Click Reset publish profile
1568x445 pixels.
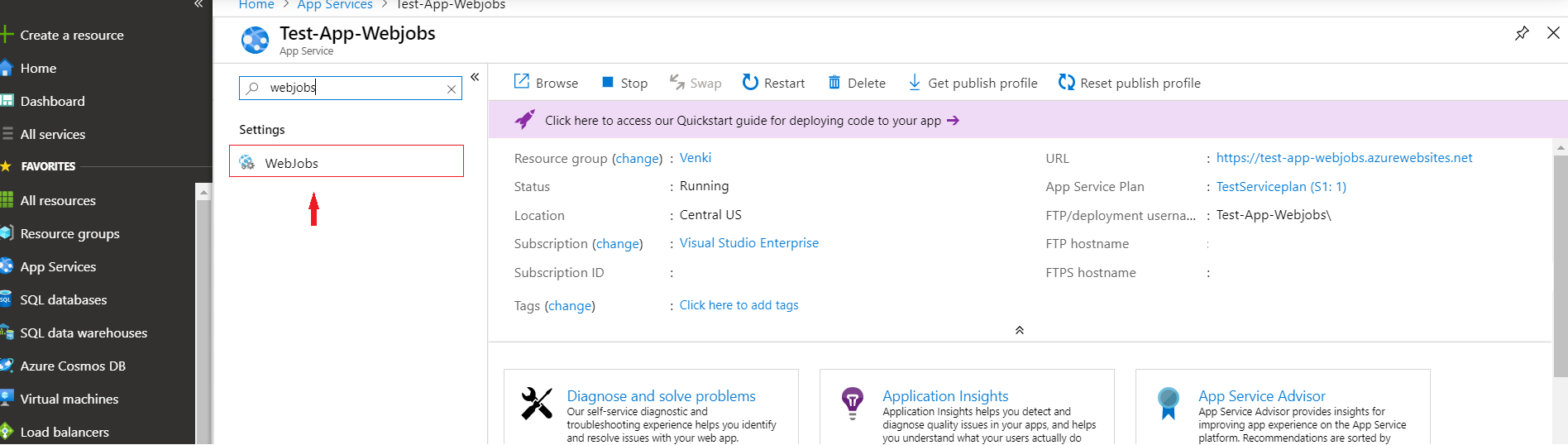point(1130,83)
